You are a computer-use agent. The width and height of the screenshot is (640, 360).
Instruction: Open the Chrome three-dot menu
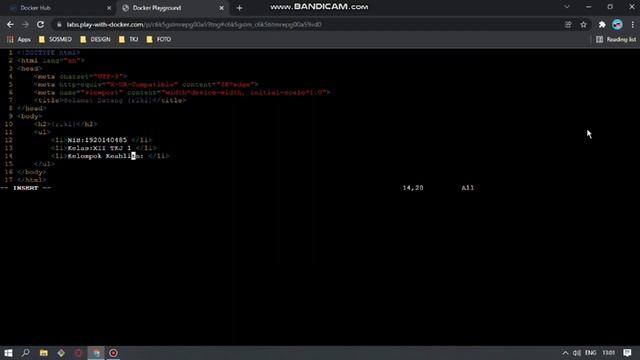(633, 24)
